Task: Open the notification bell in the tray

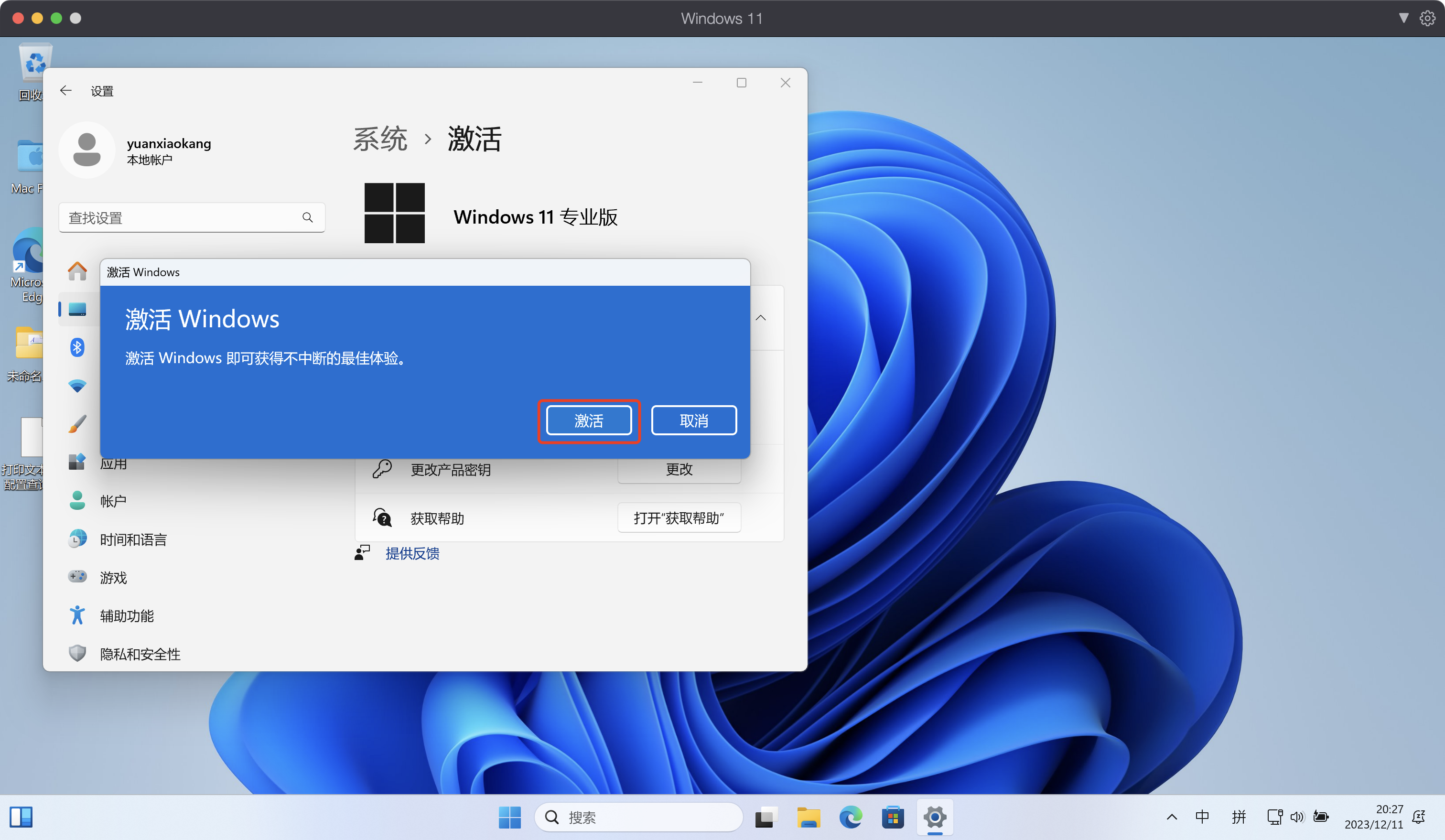Action: point(1419,817)
